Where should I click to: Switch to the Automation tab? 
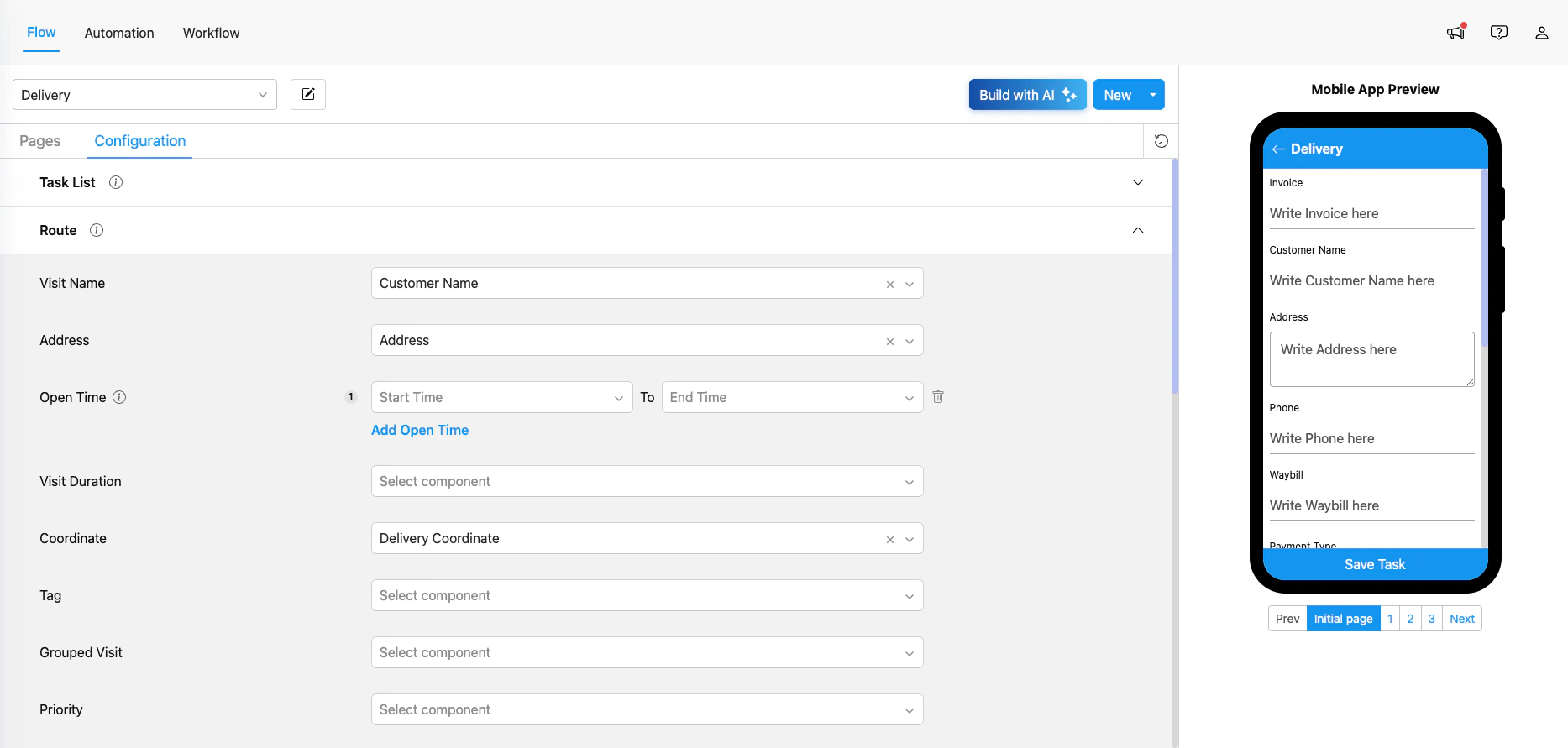(x=119, y=33)
